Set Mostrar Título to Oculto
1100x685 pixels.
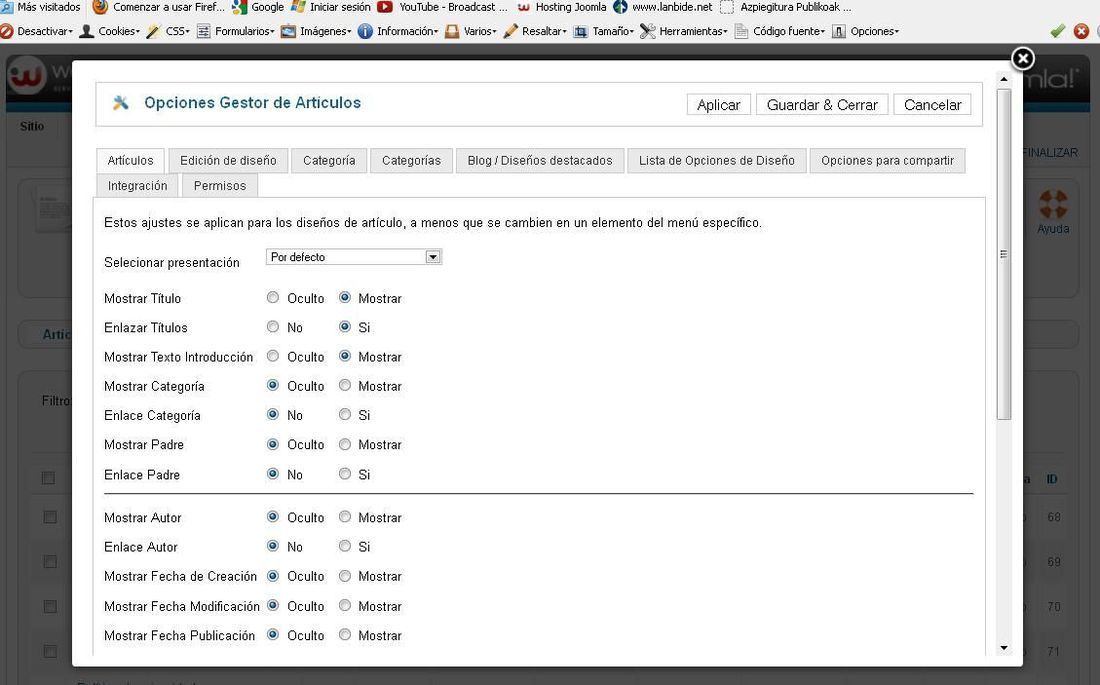pyautogui.click(x=273, y=298)
